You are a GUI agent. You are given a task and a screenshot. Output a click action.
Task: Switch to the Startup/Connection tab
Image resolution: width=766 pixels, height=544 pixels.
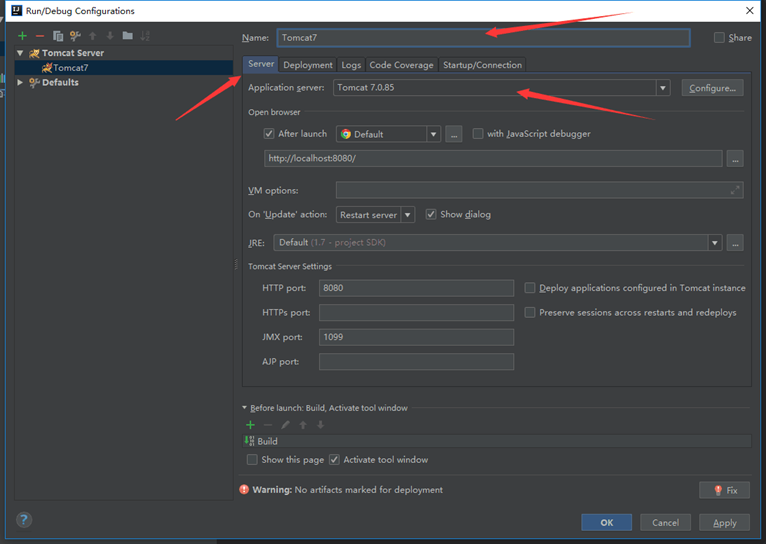482,65
